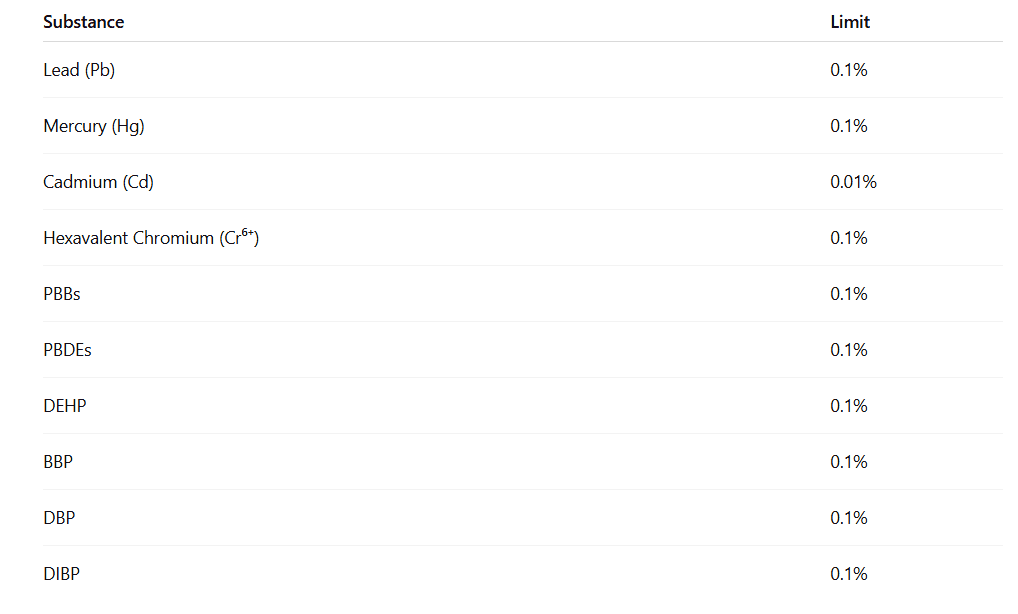Click the Cadmium (Cd) substance cell

[x=98, y=182]
